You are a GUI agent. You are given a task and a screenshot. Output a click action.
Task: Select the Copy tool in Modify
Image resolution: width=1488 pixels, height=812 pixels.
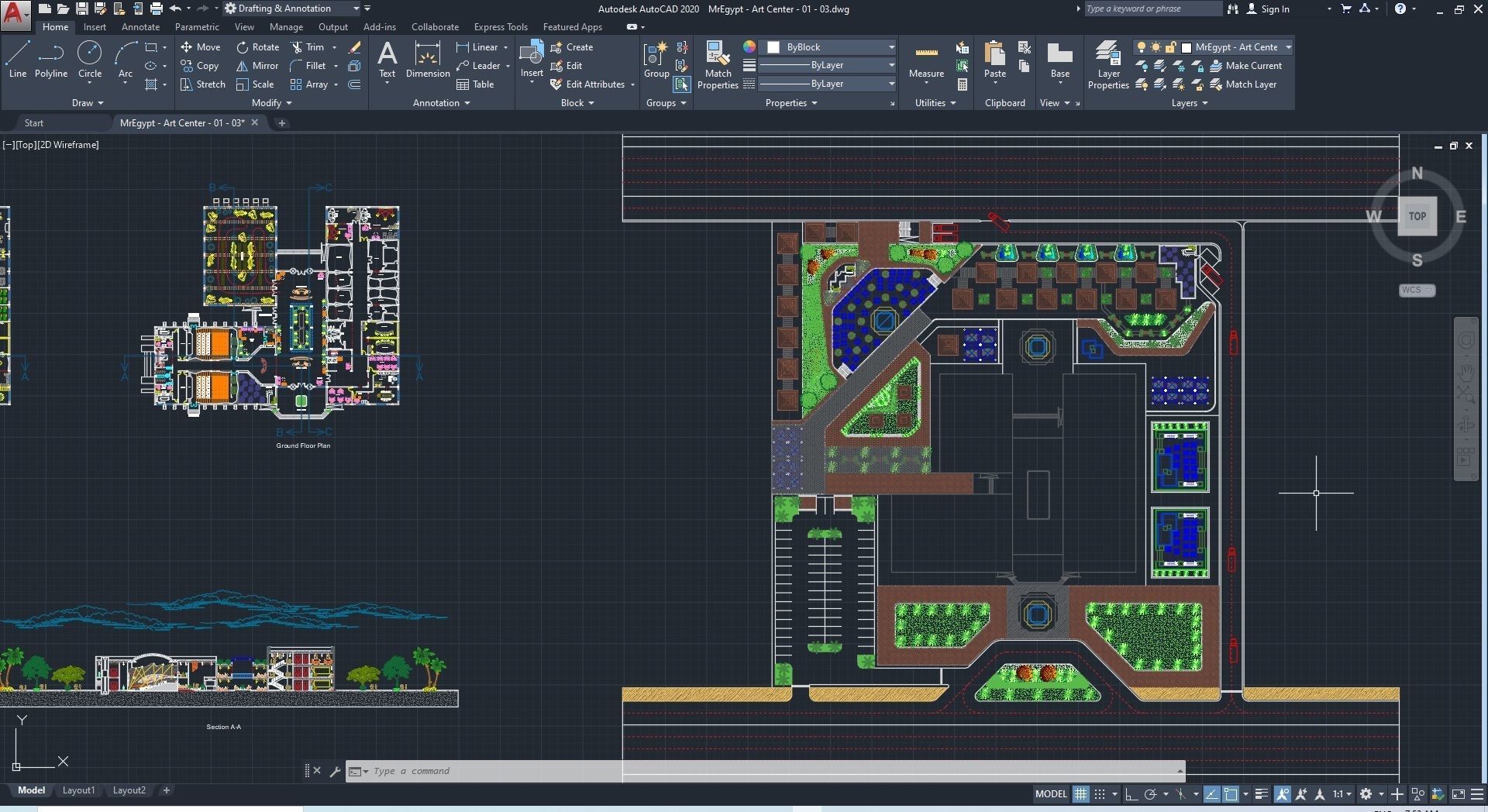[x=200, y=66]
